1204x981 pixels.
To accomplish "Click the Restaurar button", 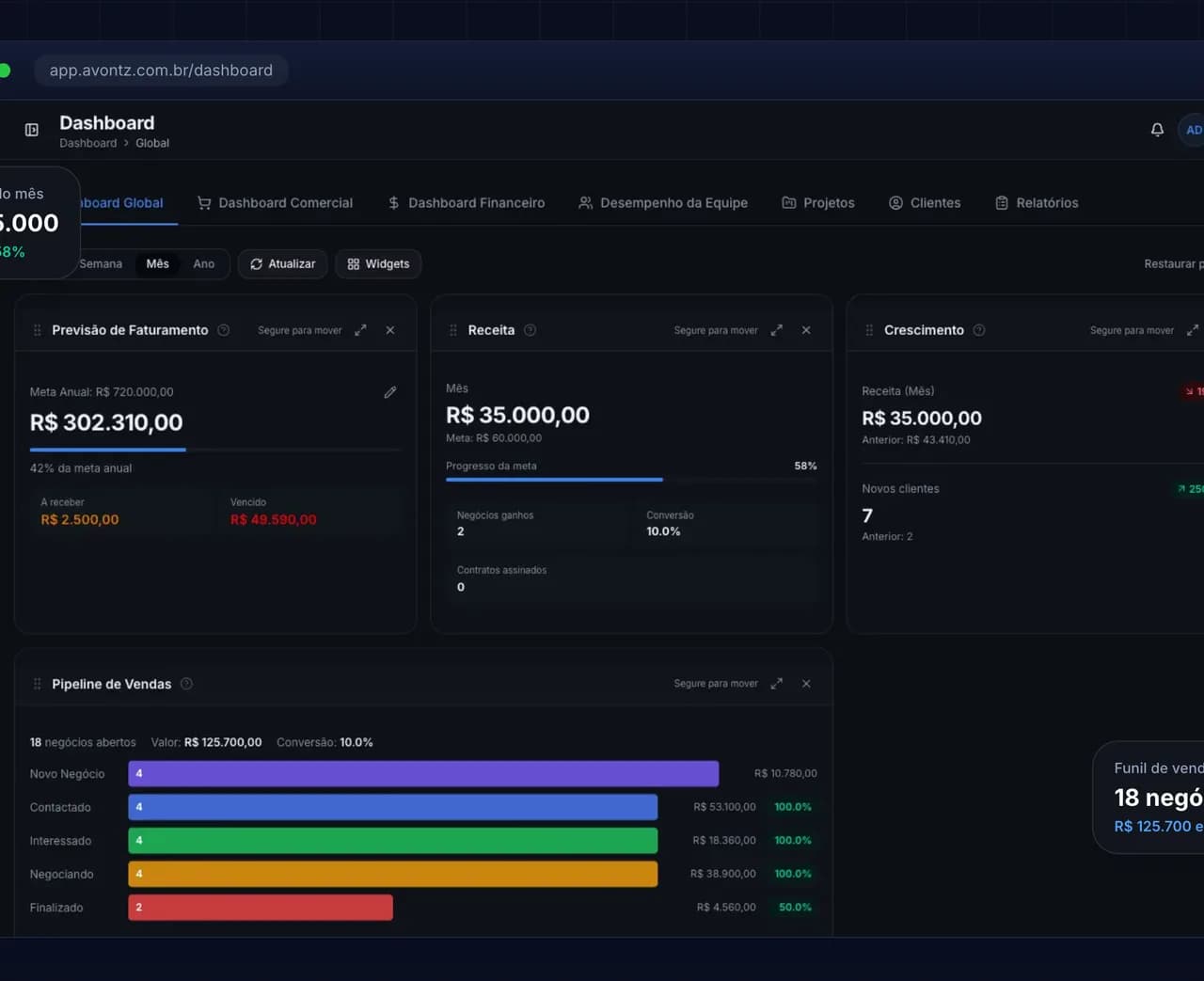I will 1173,264.
